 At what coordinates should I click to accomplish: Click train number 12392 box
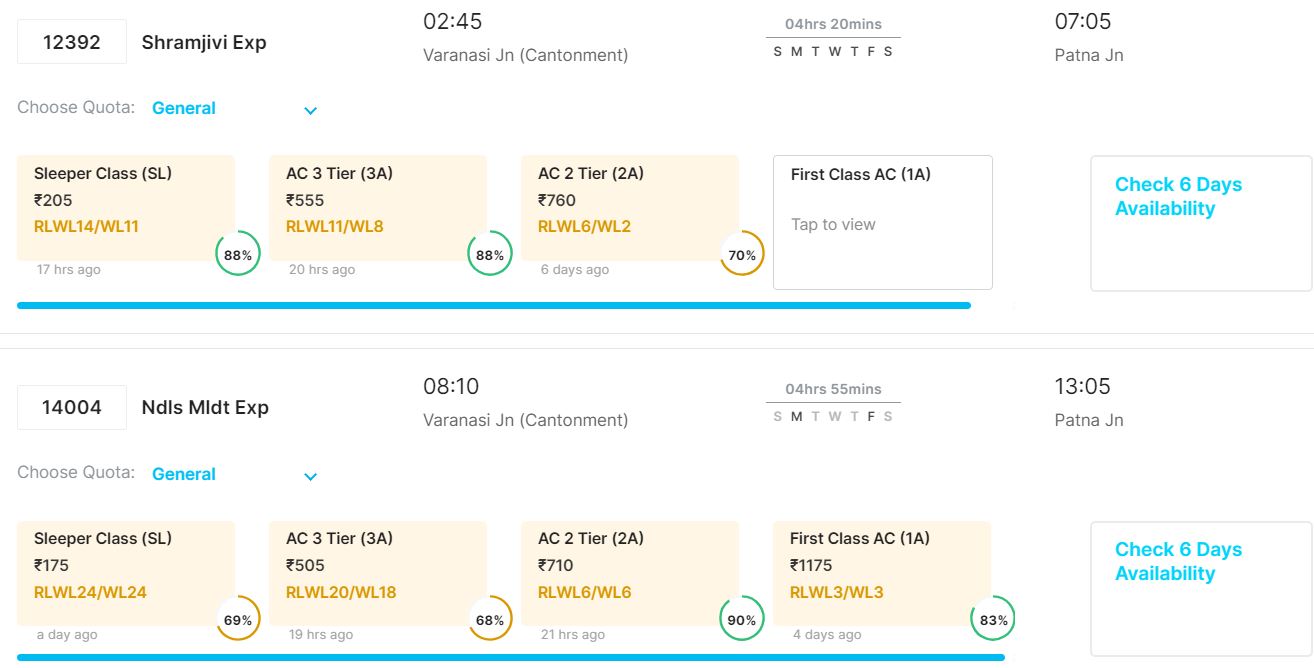pyautogui.click(x=72, y=42)
